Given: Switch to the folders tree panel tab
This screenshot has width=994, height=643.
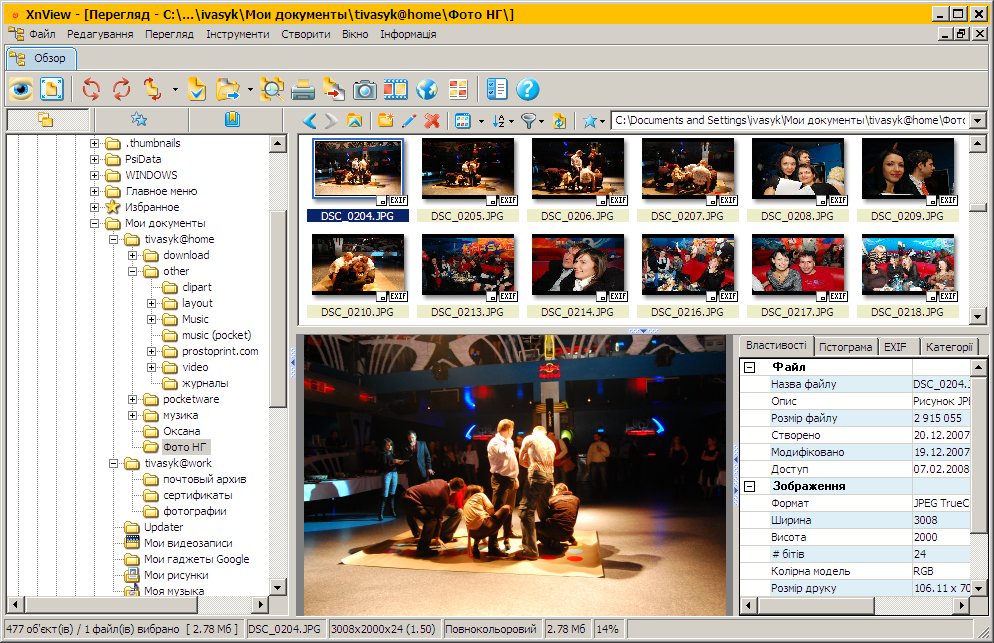Looking at the screenshot, I should click(45, 120).
